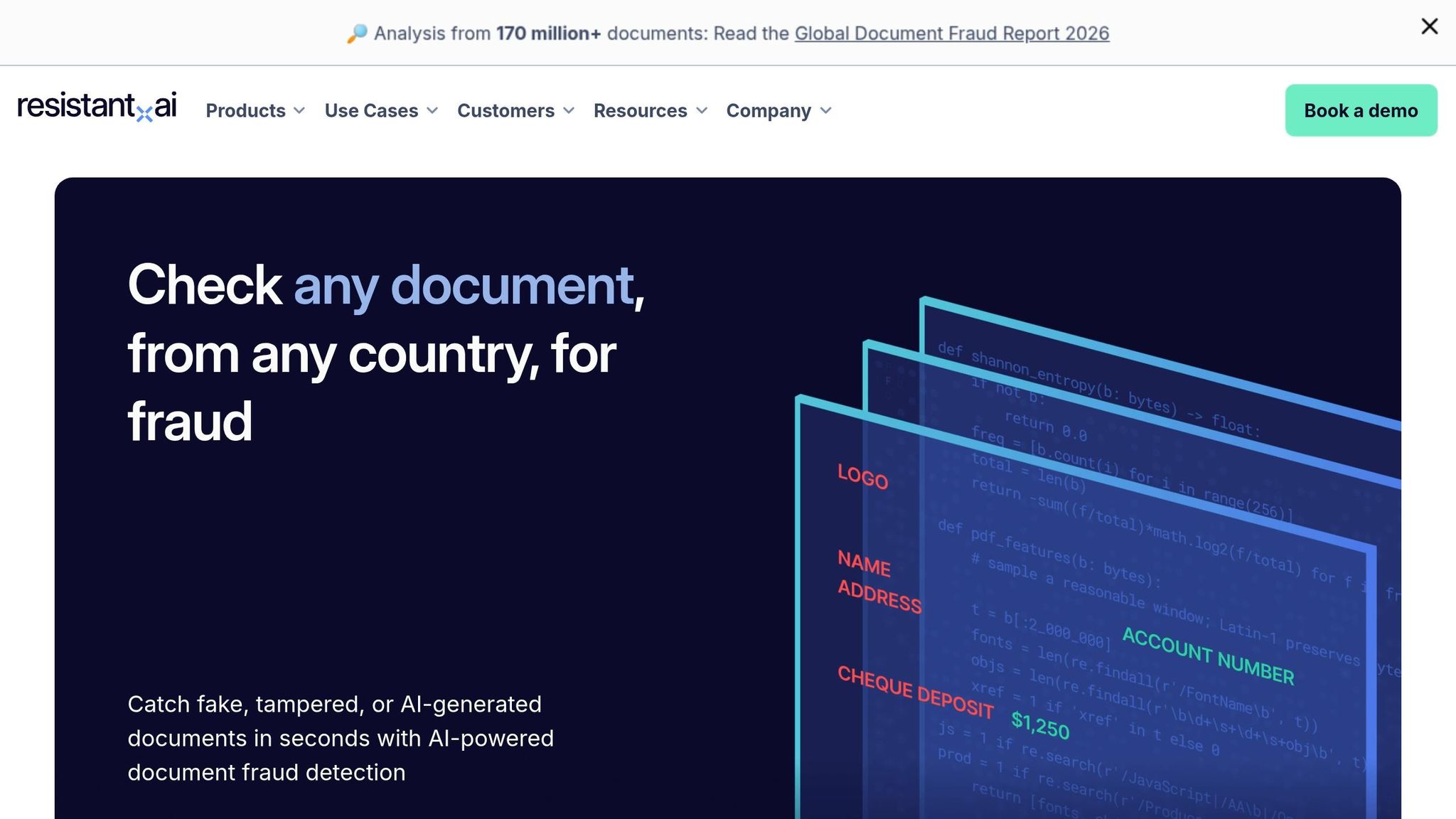The height and width of the screenshot is (819, 1456).
Task: Click ADDRESS label in document graphic
Action: tap(879, 596)
